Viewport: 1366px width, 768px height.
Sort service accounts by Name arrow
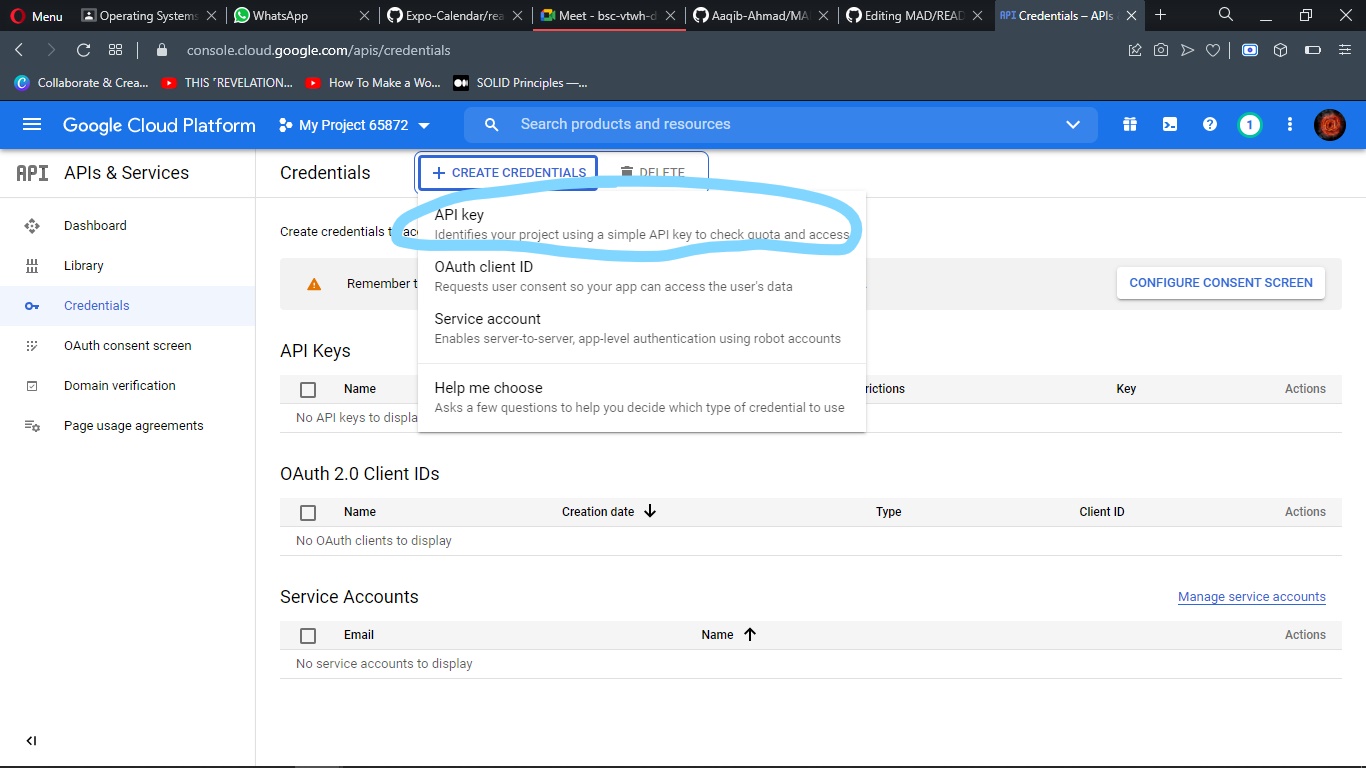tap(750, 634)
